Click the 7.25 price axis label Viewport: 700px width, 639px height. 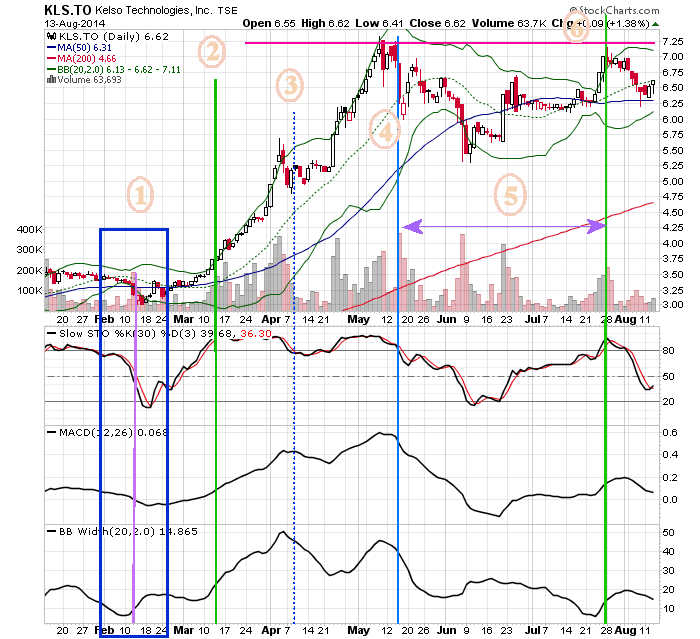[x=673, y=42]
